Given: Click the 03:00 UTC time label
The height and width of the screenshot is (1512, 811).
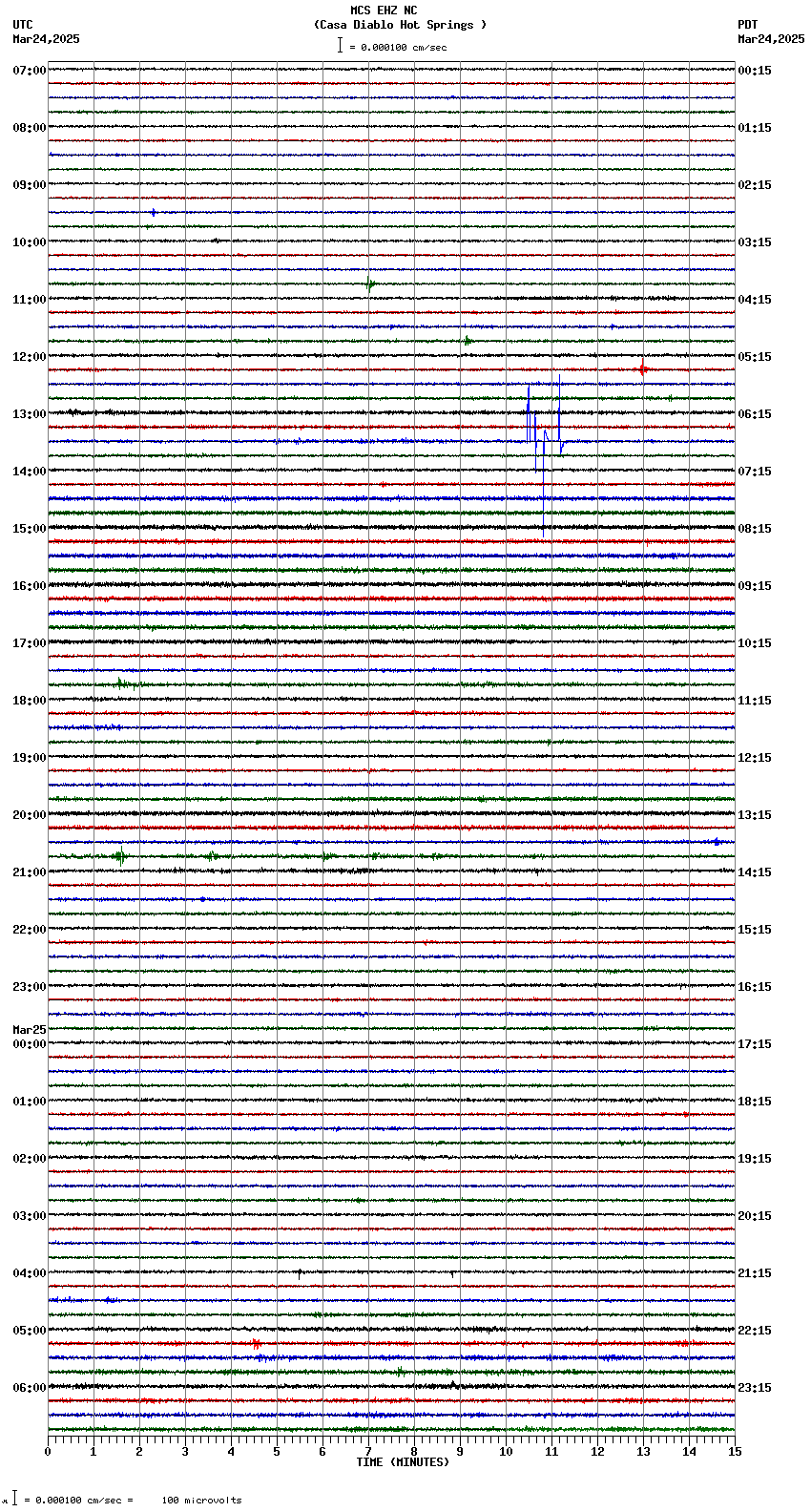Looking at the screenshot, I should point(30,1216).
